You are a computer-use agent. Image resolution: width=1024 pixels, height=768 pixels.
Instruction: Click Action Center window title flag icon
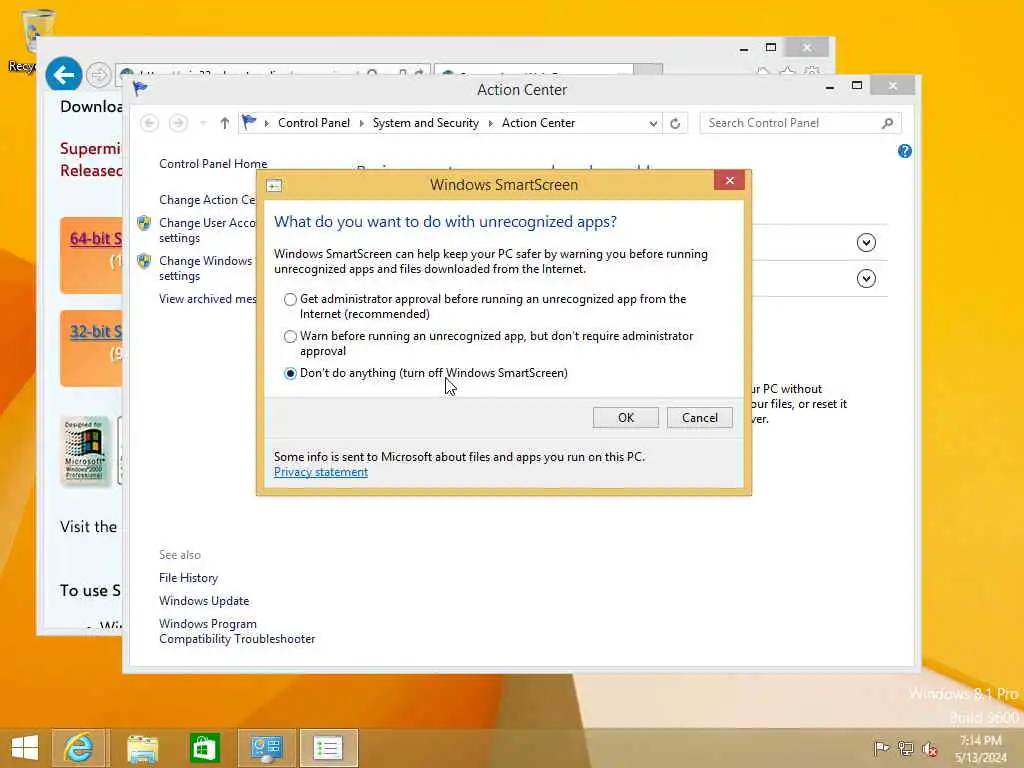140,88
